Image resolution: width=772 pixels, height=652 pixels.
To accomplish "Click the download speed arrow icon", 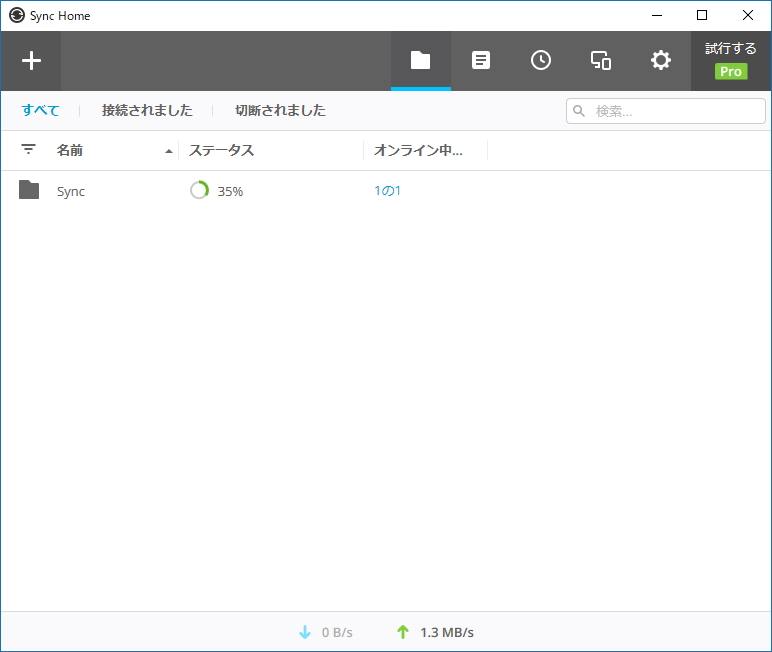I will 305,632.
